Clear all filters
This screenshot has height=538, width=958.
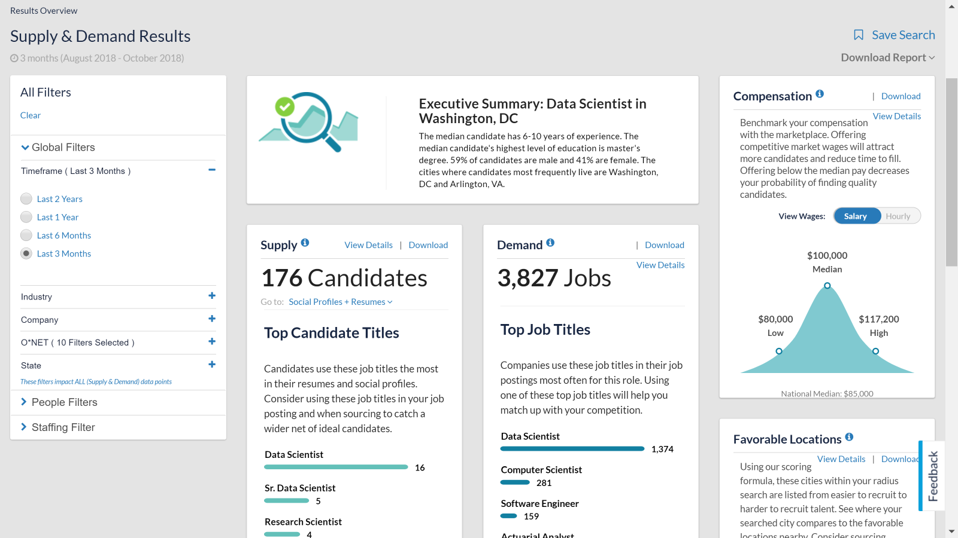30,115
